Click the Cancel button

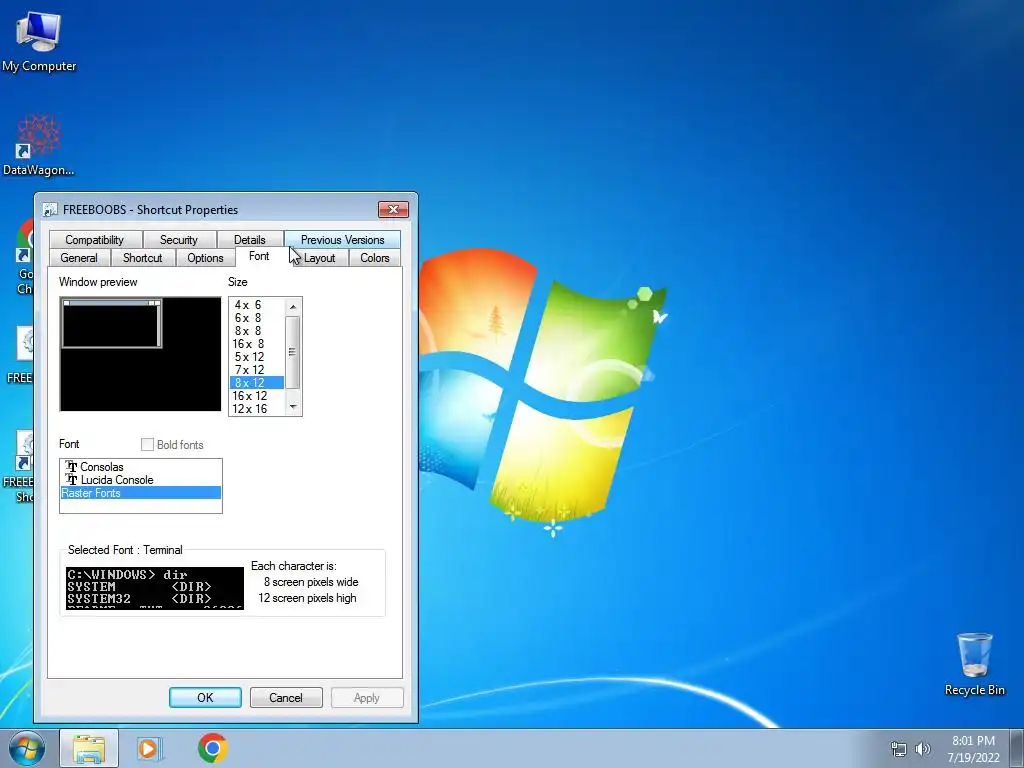286,697
